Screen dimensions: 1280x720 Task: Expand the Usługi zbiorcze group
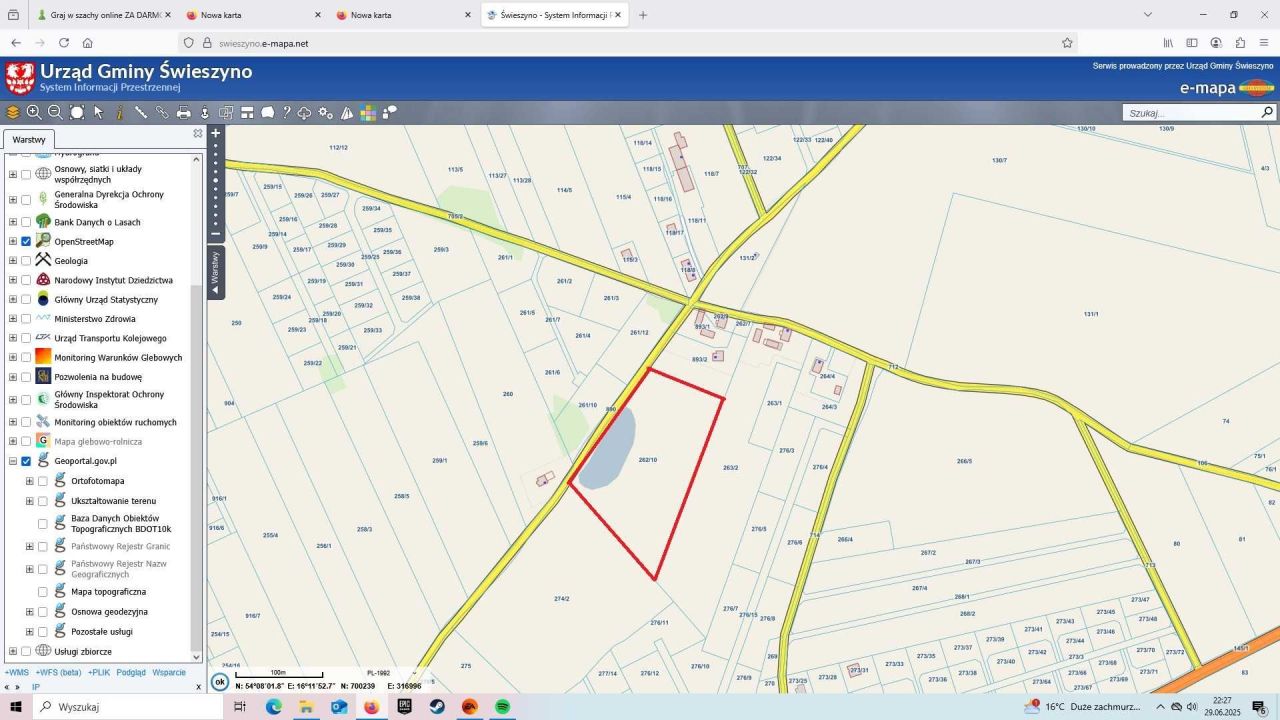[13, 651]
